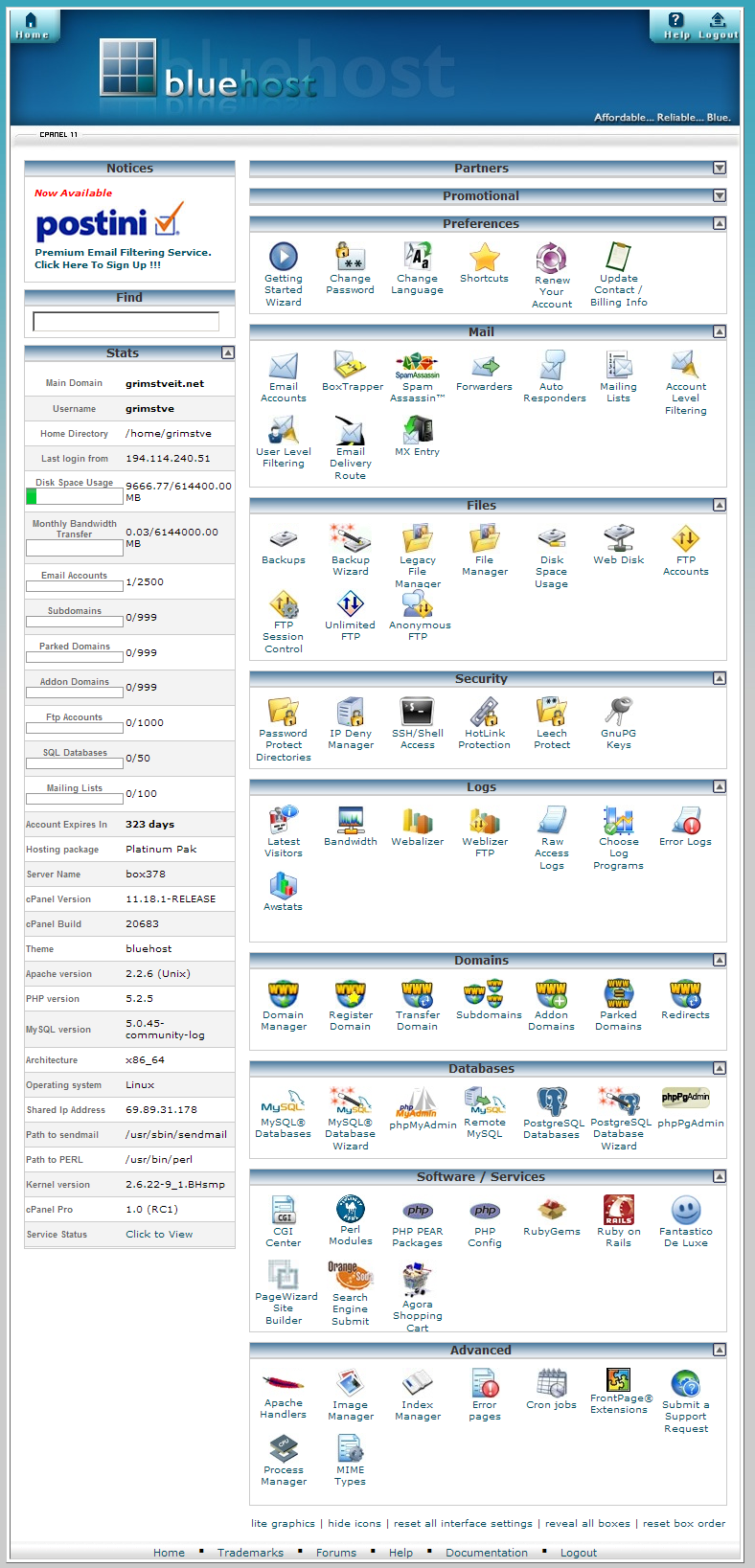Switch to lite graphics
This screenshot has height=1568, width=755.
pyautogui.click(x=283, y=1523)
